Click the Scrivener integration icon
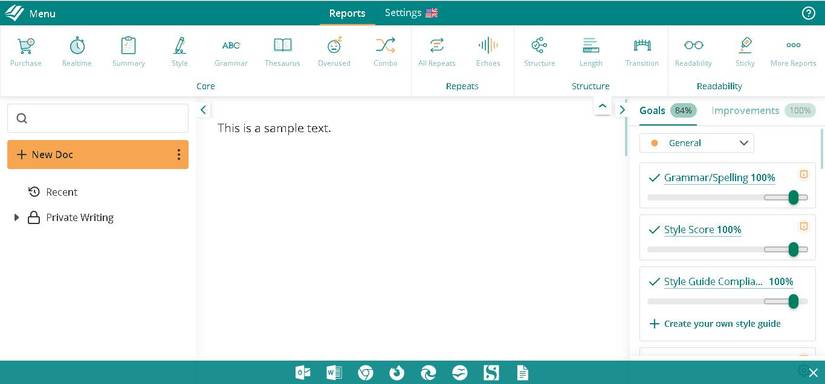The width and height of the screenshot is (825, 384). coord(491,373)
